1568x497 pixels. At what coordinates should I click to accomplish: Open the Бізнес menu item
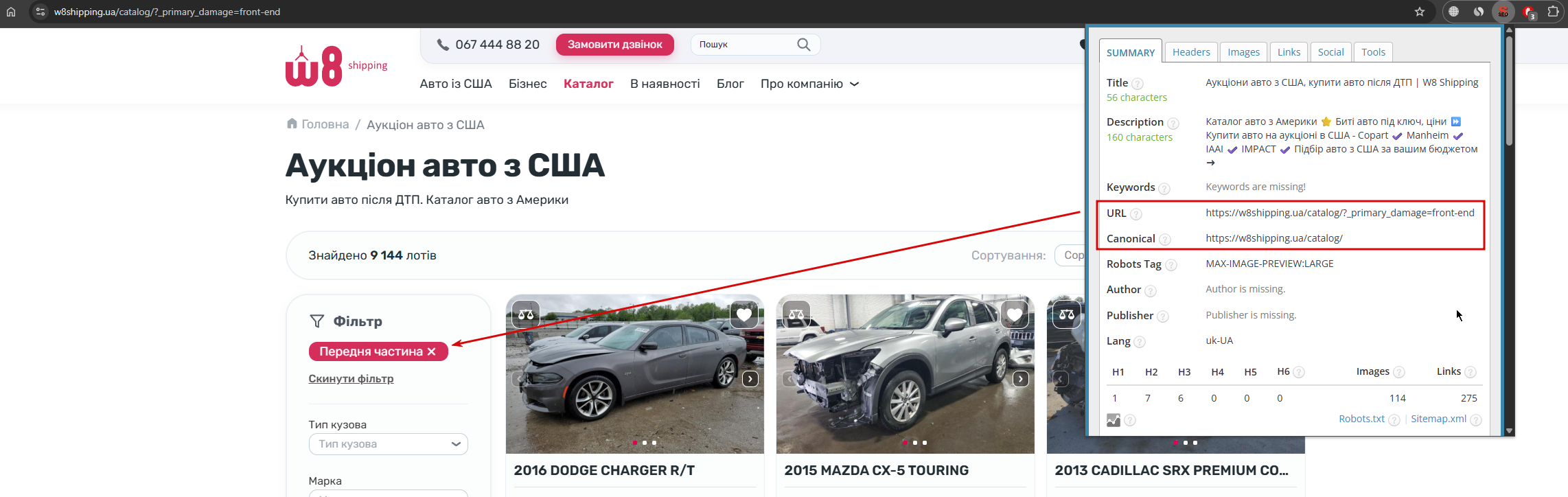pyautogui.click(x=528, y=84)
